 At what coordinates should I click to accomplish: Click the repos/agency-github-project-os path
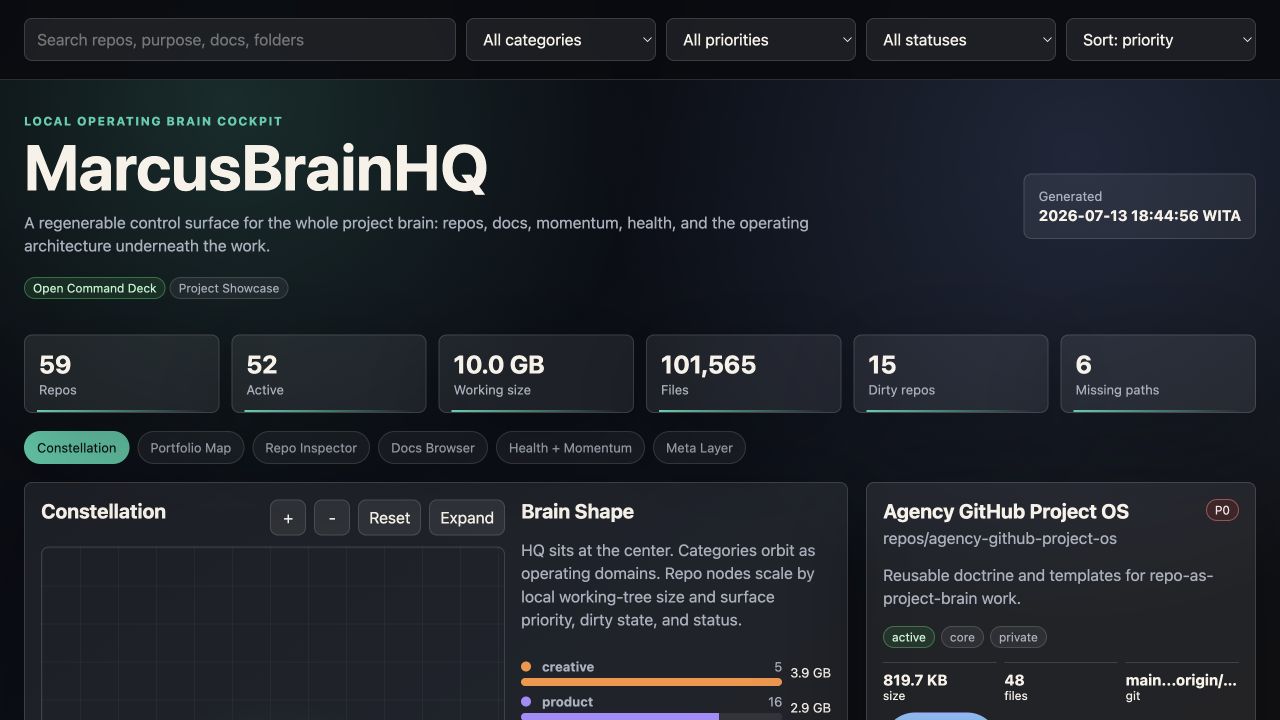tap(1000, 538)
